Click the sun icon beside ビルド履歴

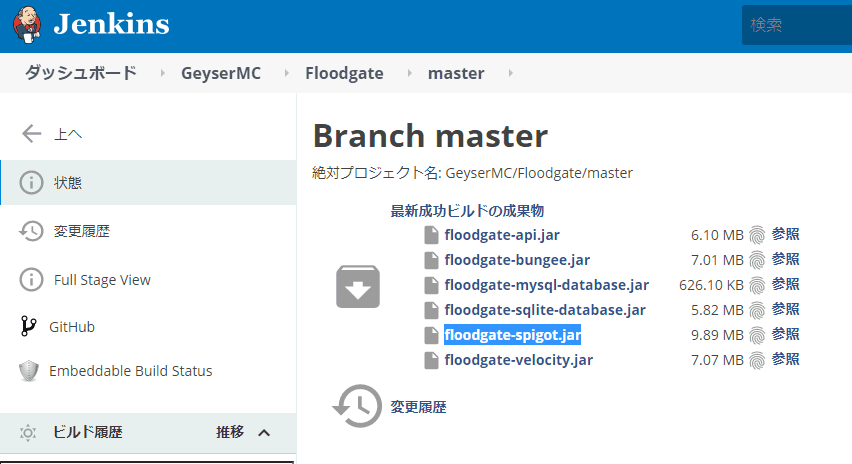pos(28,432)
